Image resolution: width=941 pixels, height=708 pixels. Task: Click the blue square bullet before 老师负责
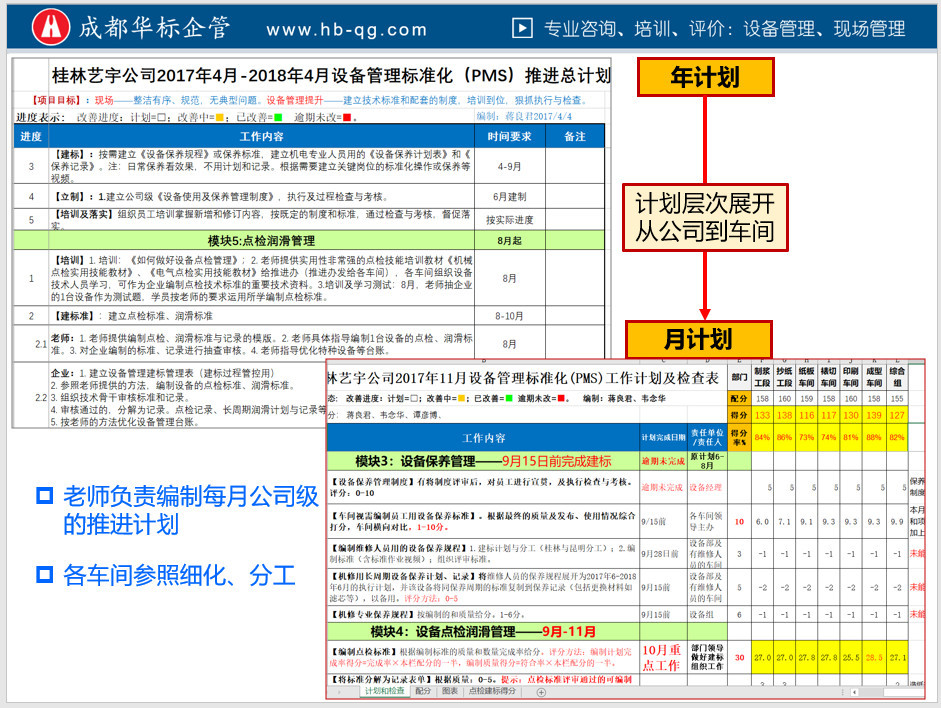[x=43, y=495]
